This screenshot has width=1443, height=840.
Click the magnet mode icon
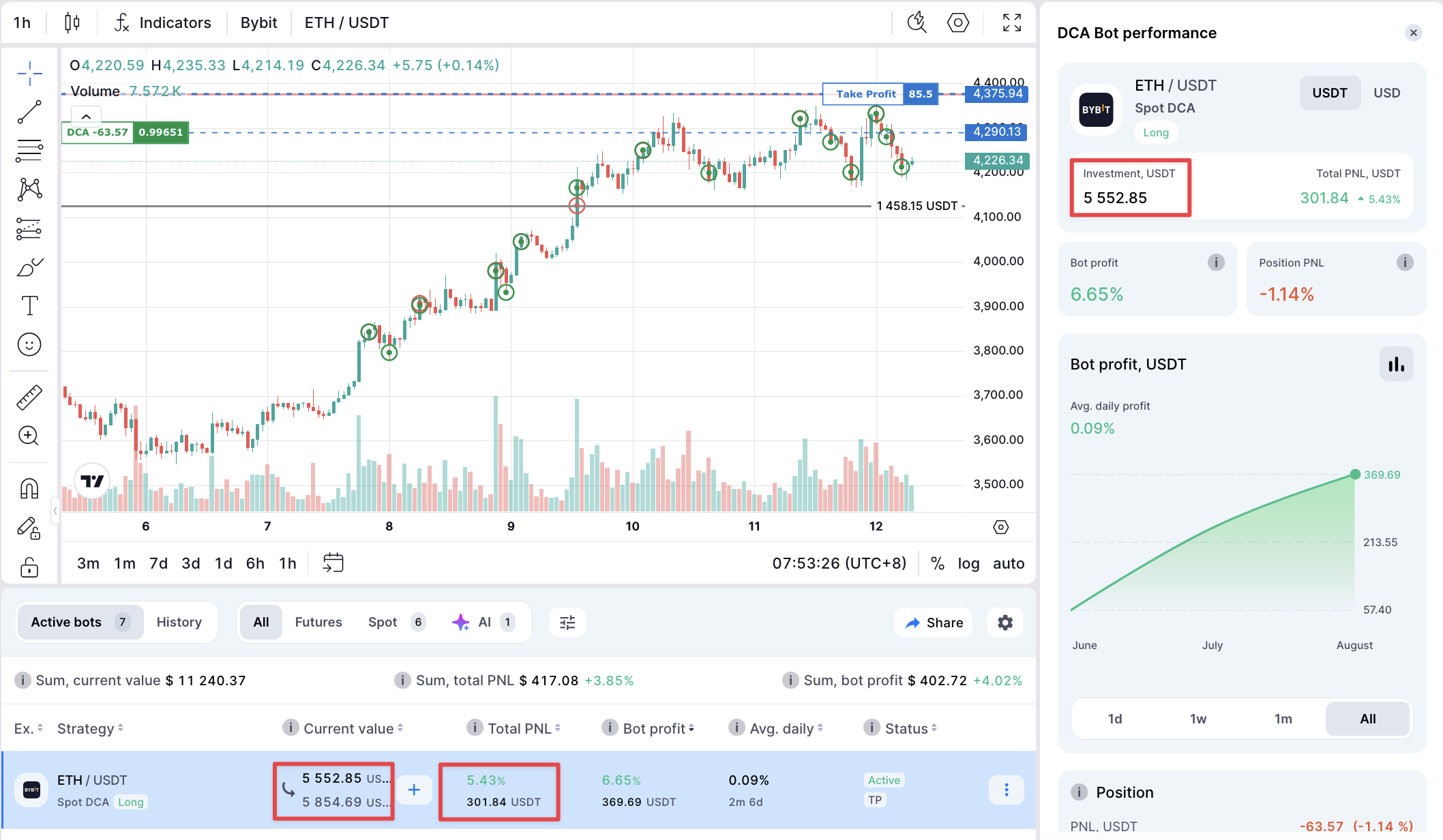point(29,488)
